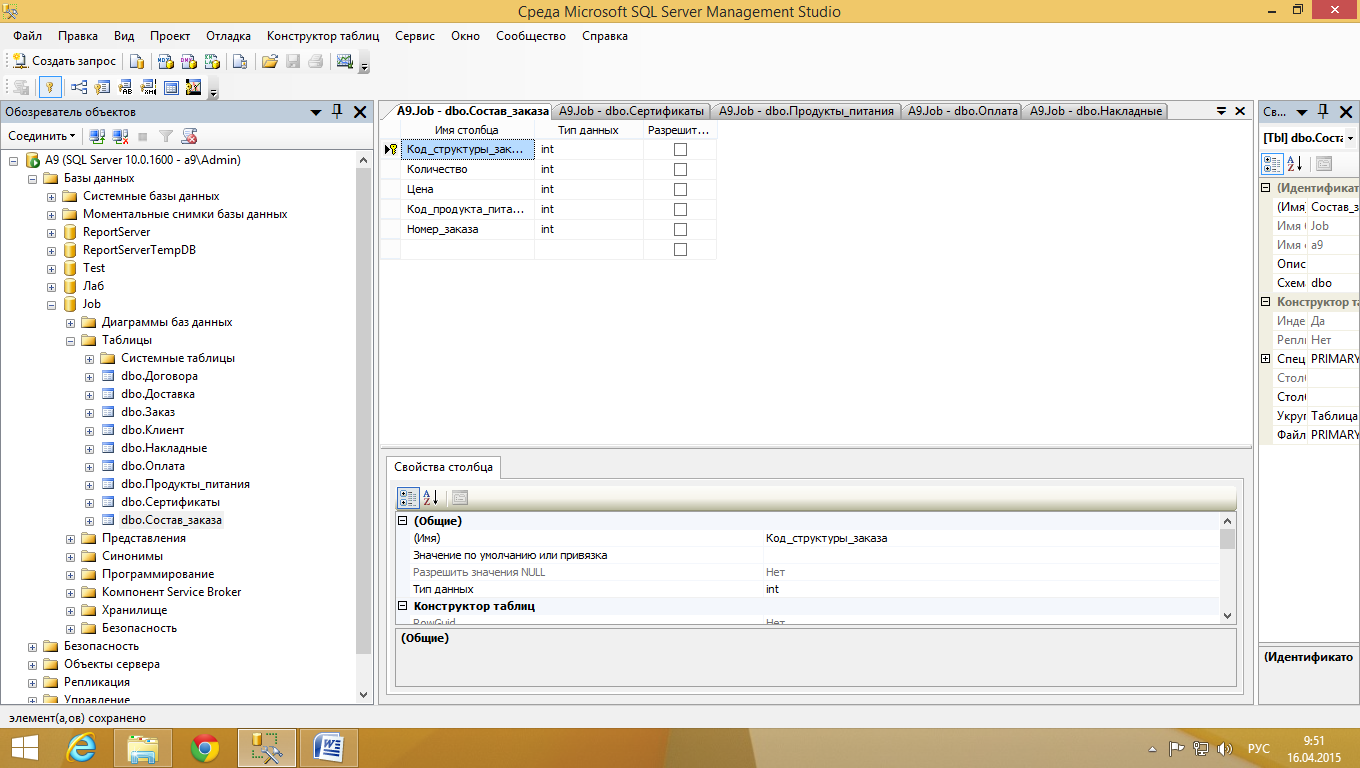Image resolution: width=1360 pixels, height=768 pixels.
Task: Toggle Allow Nulls checkbox for Цена
Action: coord(680,189)
